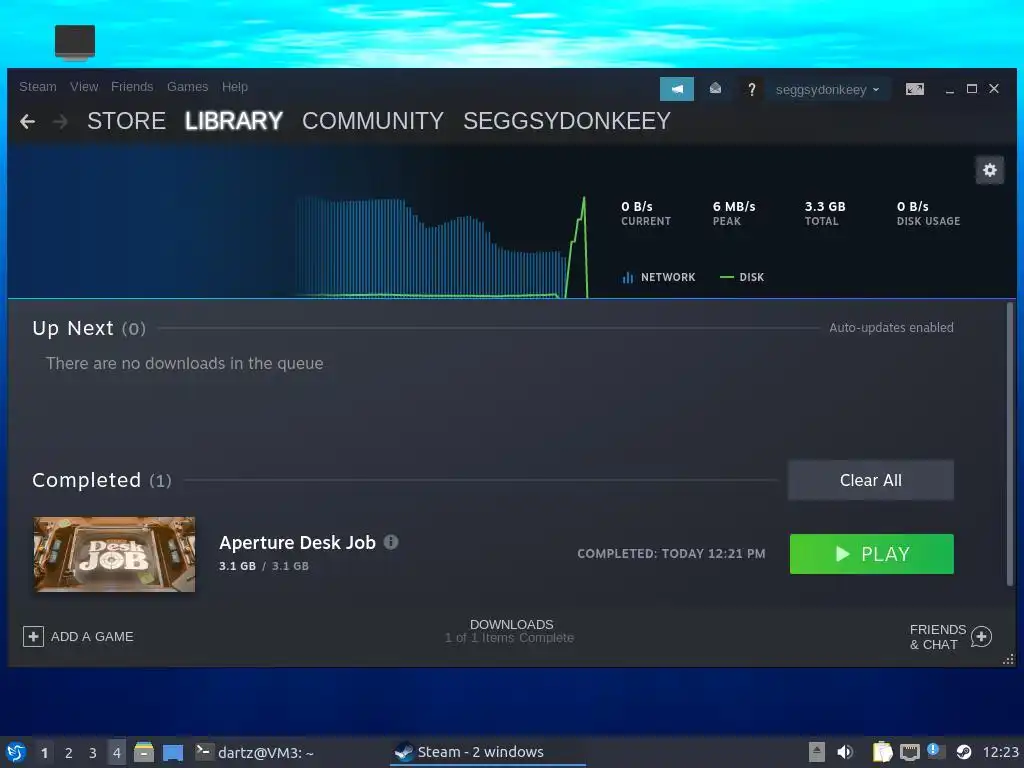
Task: Open the Friends menu
Action: [x=132, y=87]
